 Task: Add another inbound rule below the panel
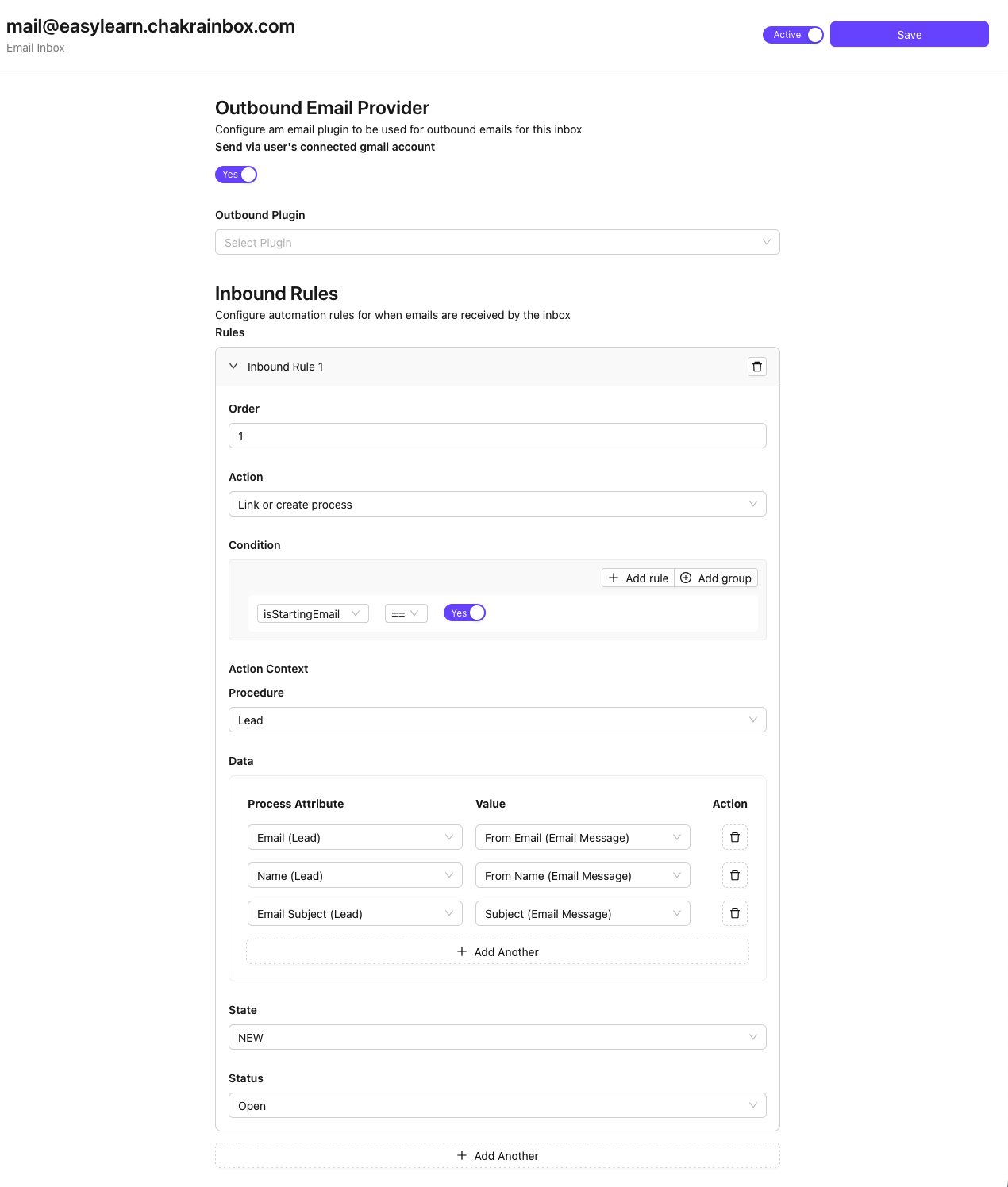pyautogui.click(x=498, y=1156)
